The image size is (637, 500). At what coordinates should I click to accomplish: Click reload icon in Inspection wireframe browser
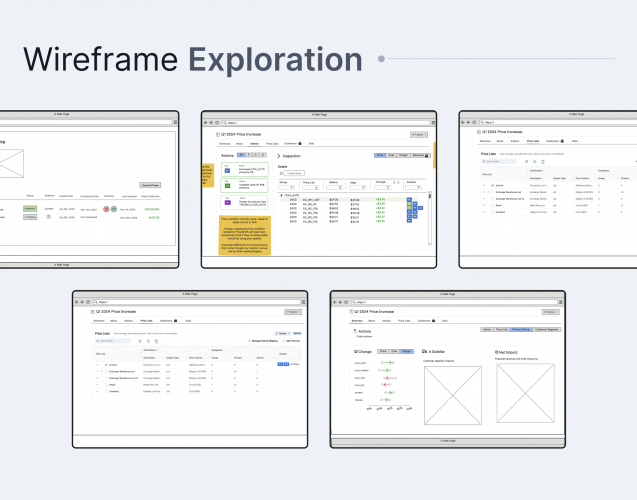[217, 123]
